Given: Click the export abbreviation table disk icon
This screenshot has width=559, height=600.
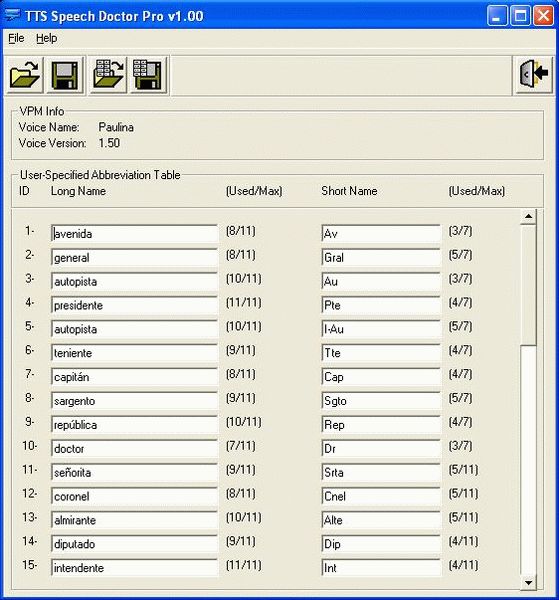Looking at the screenshot, I should [148, 75].
